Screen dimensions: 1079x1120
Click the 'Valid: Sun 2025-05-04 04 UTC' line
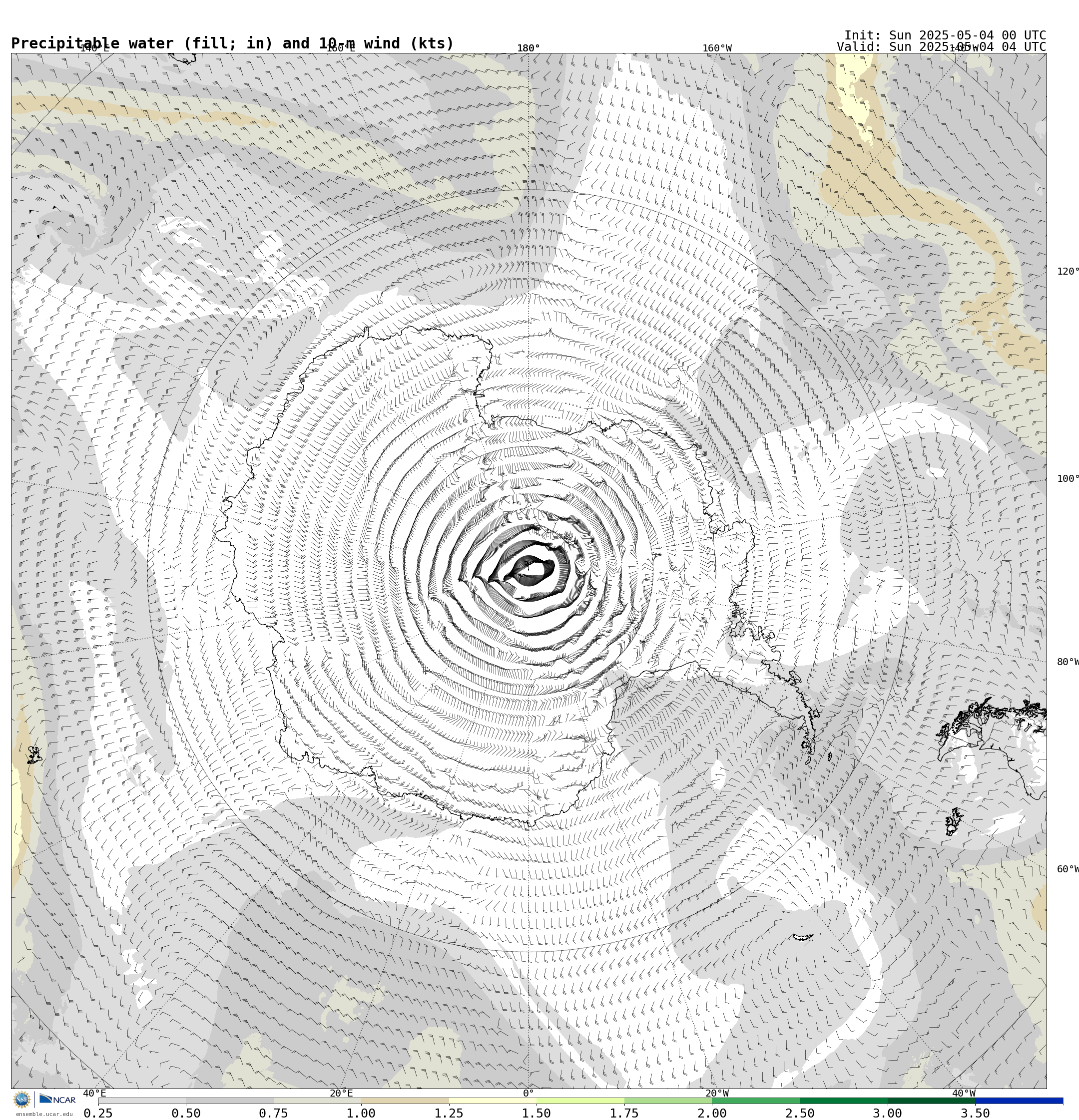(x=941, y=47)
